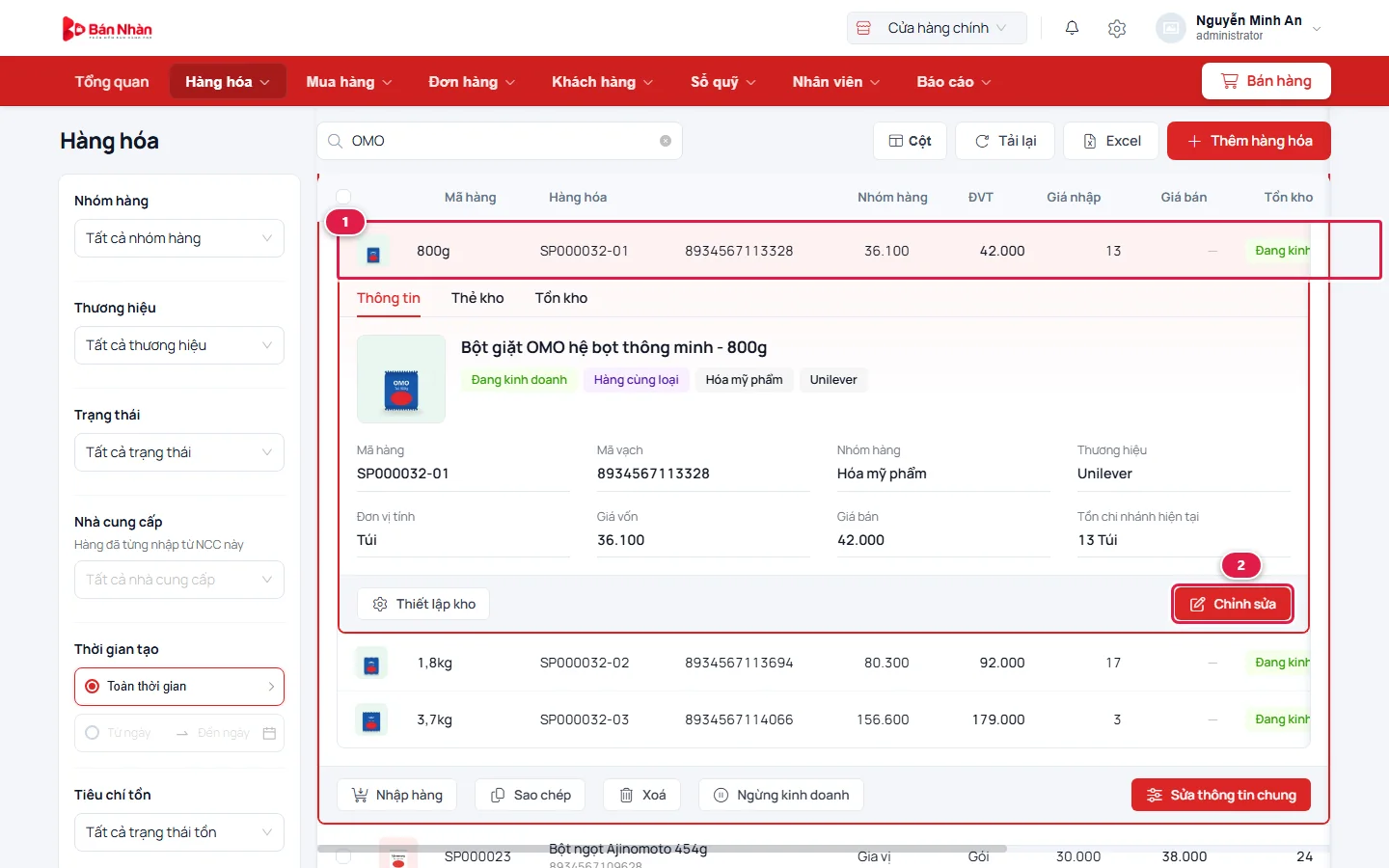
Task: Click Ngừng kinh doanh button
Action: pyautogui.click(x=781, y=795)
